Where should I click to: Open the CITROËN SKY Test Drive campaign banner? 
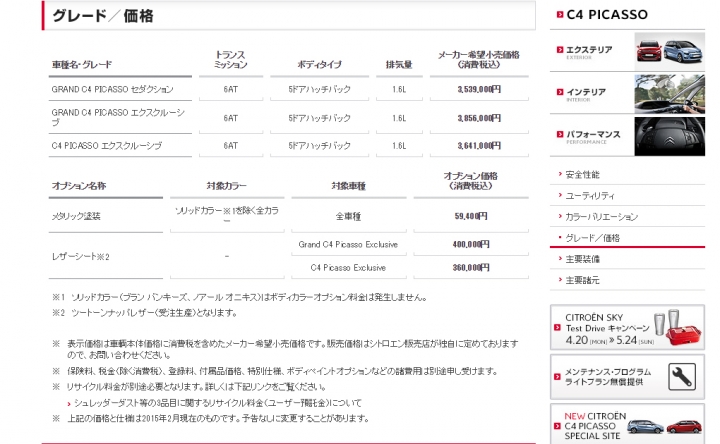tap(627, 328)
